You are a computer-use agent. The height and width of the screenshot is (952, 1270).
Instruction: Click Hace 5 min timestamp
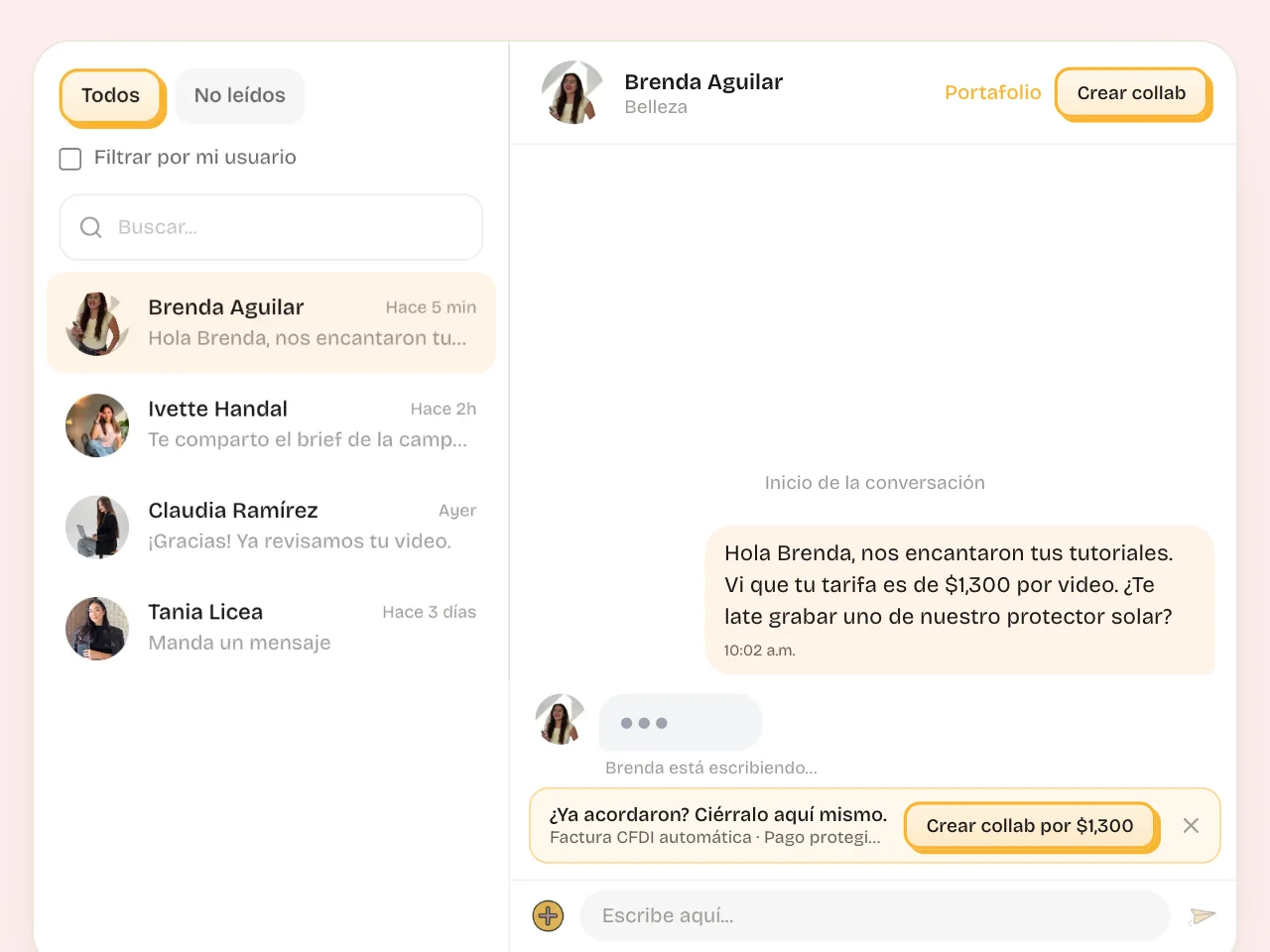tap(431, 307)
